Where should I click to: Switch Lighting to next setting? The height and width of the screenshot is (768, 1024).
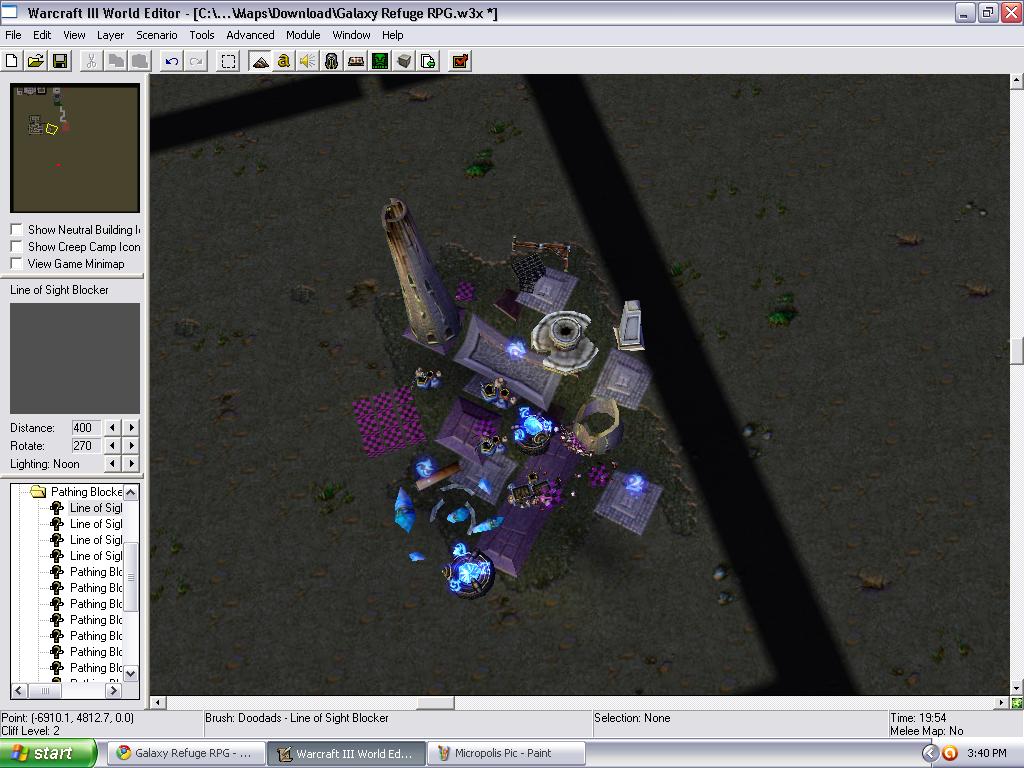point(131,464)
